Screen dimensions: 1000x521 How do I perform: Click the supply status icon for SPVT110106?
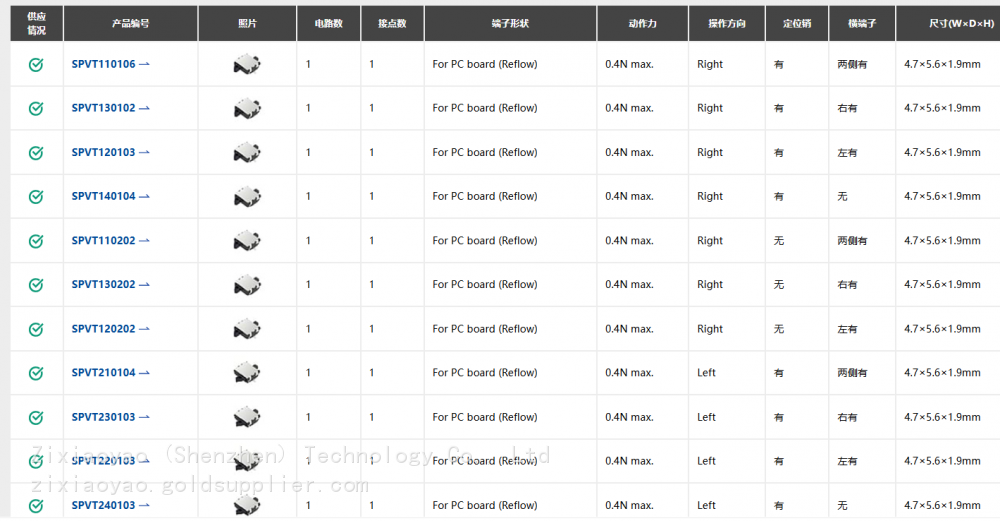pyautogui.click(x=36, y=64)
